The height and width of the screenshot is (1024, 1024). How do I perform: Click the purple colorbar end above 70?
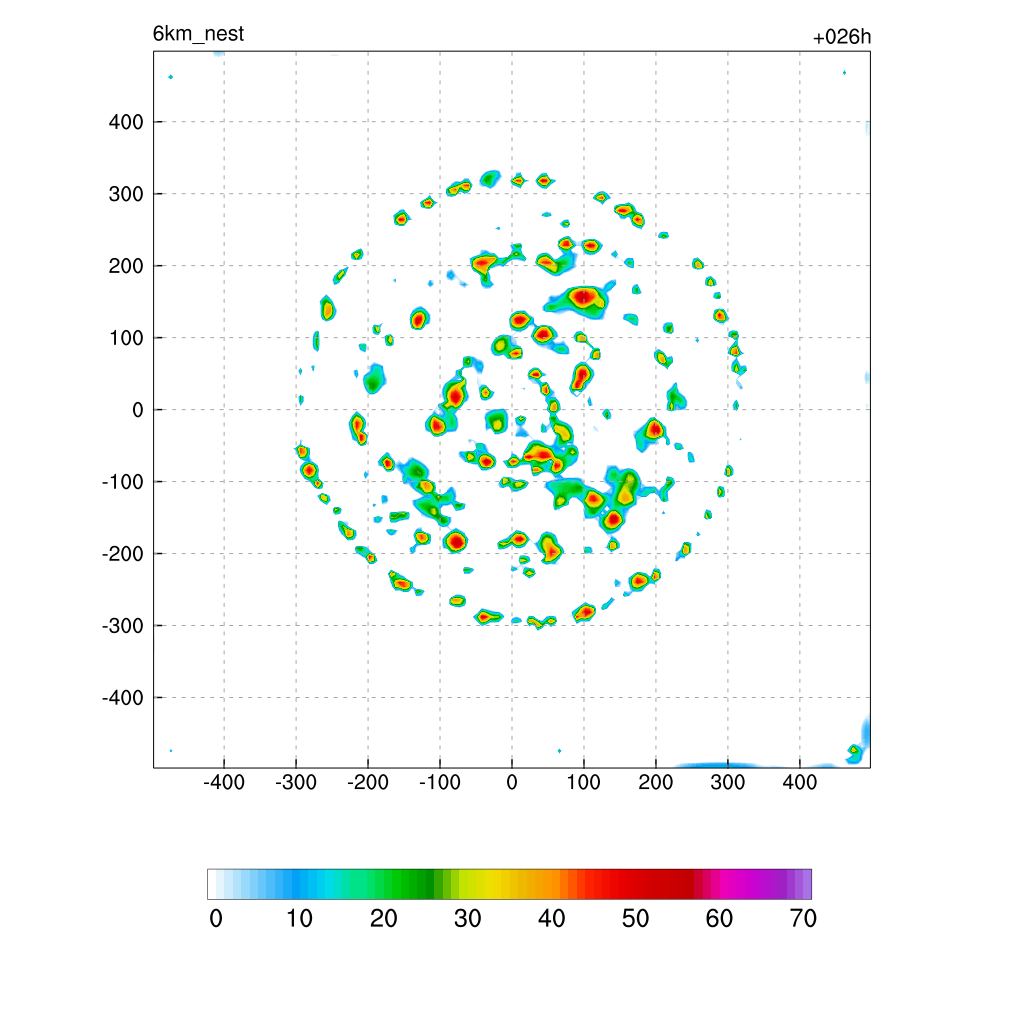tap(807, 884)
